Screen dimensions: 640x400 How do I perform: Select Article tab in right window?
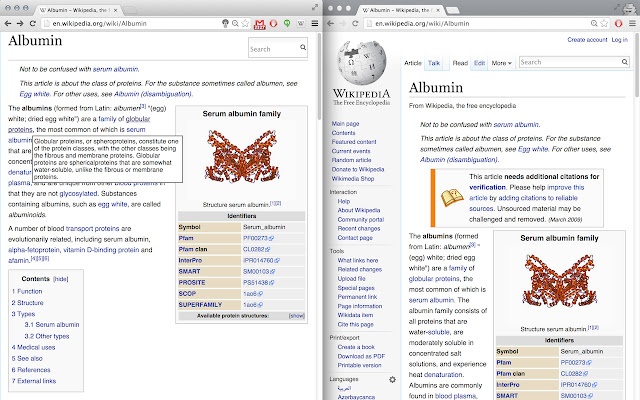pyautogui.click(x=413, y=63)
